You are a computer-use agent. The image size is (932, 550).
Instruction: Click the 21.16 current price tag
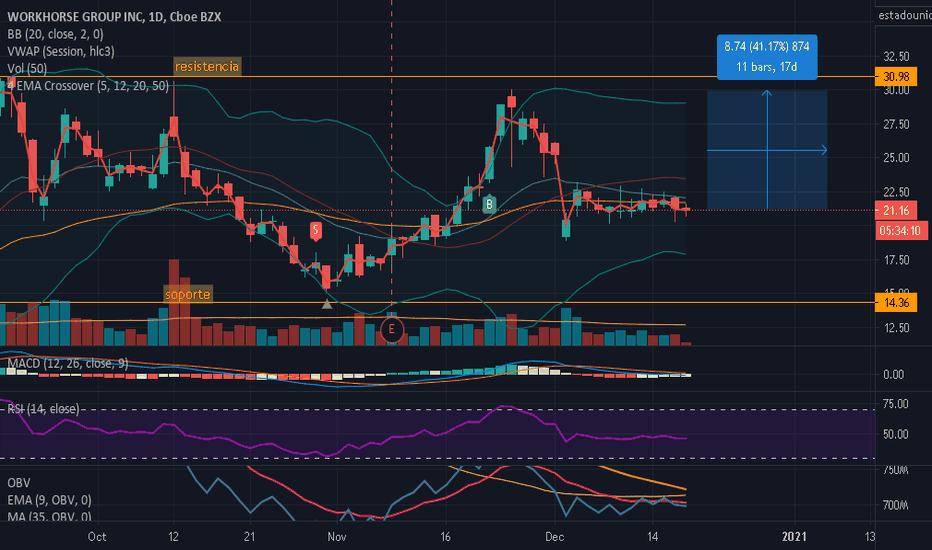(x=896, y=210)
